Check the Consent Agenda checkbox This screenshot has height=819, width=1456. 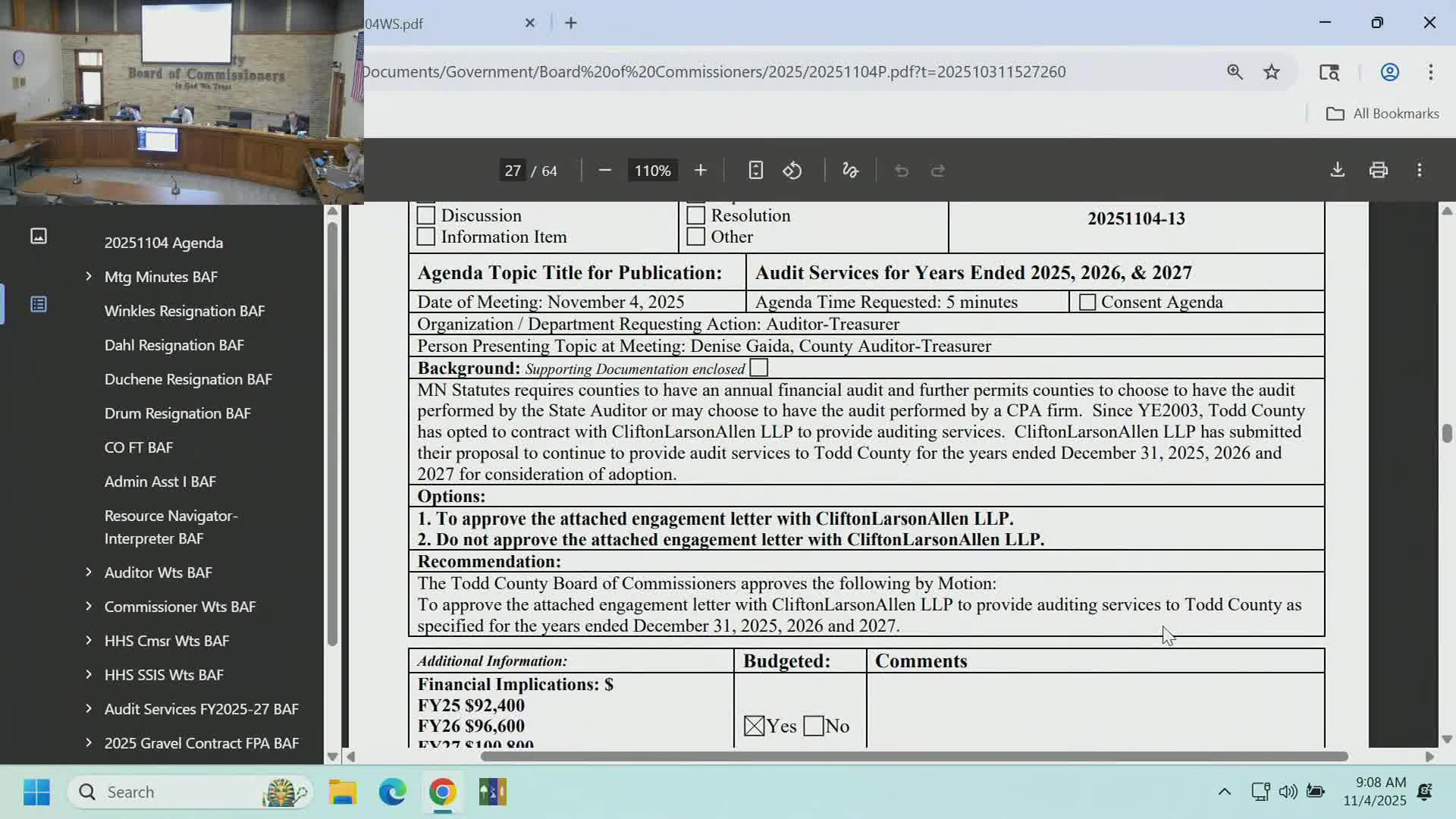point(1087,302)
